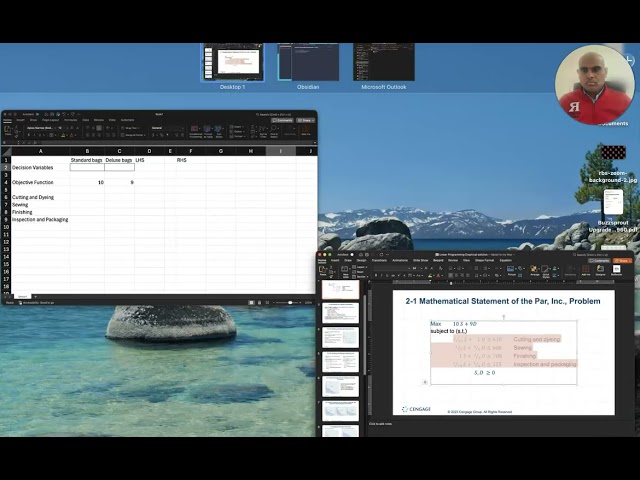Image resolution: width=640 pixels, height=480 pixels.
Task: Open General number format dropdown in Excel
Action: [167, 128]
